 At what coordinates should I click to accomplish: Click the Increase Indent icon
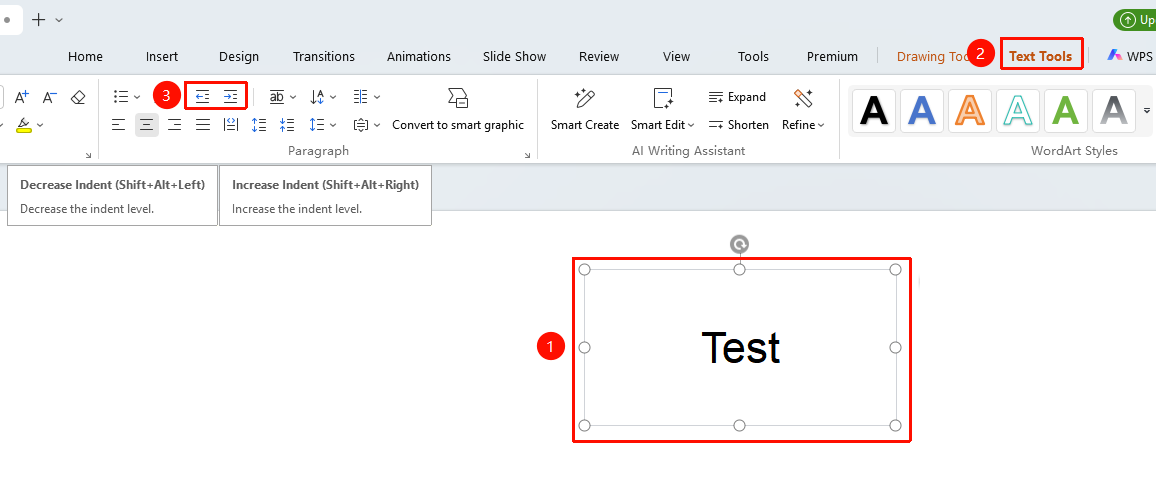[231, 97]
